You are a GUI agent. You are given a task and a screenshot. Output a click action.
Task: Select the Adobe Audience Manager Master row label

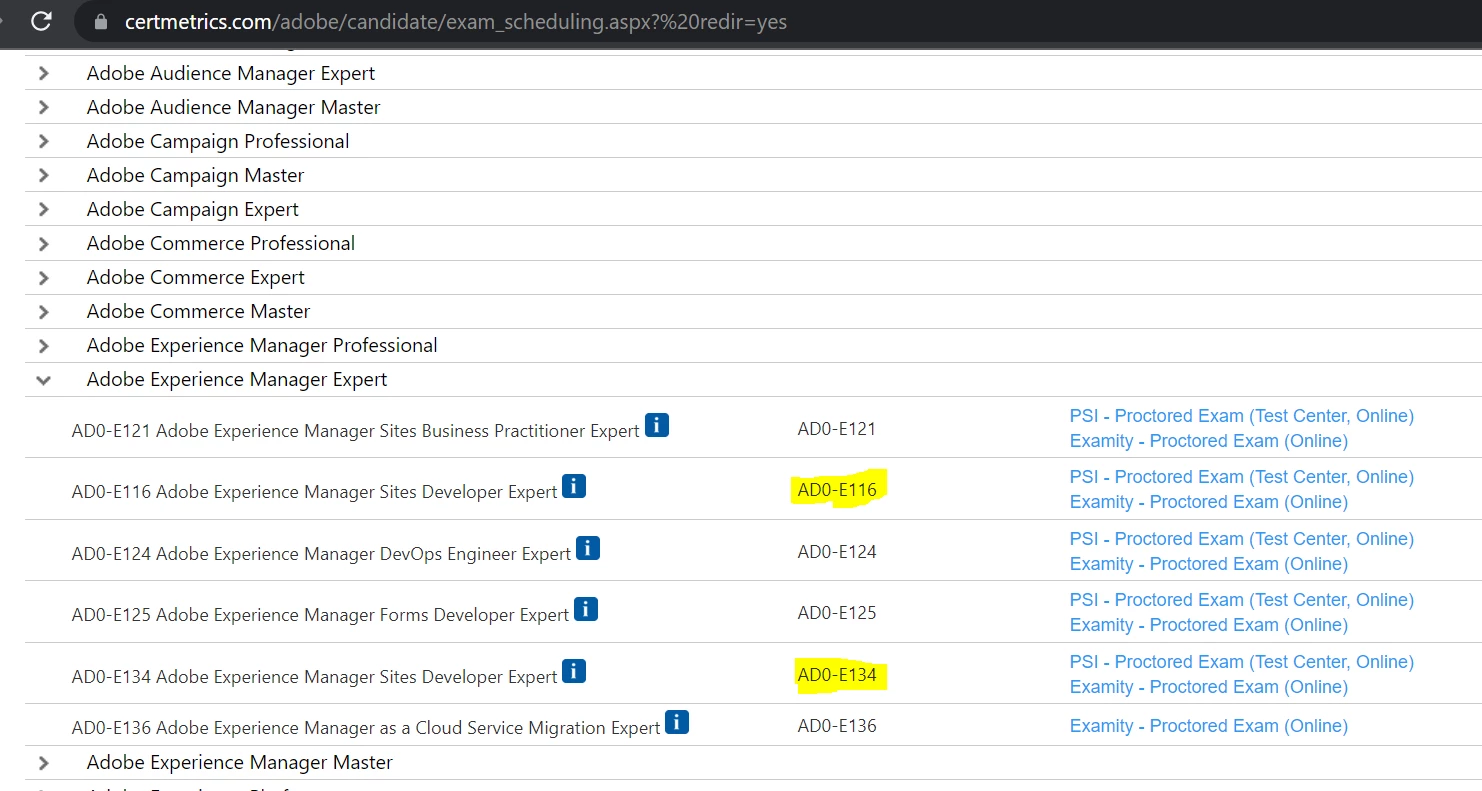coord(234,107)
